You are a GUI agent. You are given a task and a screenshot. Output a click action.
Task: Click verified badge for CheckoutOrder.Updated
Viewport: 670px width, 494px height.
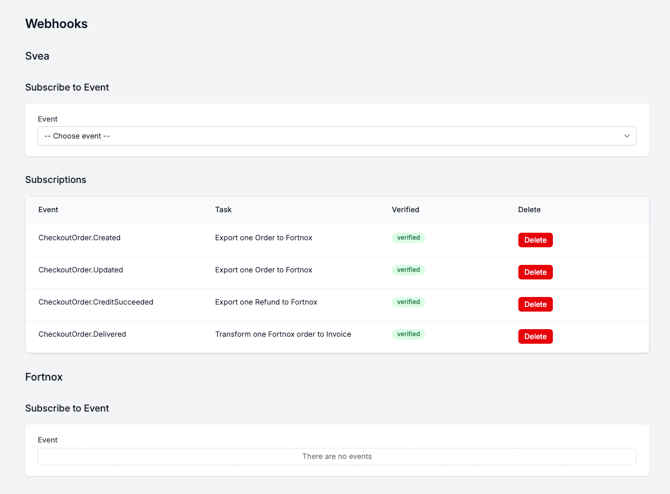click(x=408, y=270)
